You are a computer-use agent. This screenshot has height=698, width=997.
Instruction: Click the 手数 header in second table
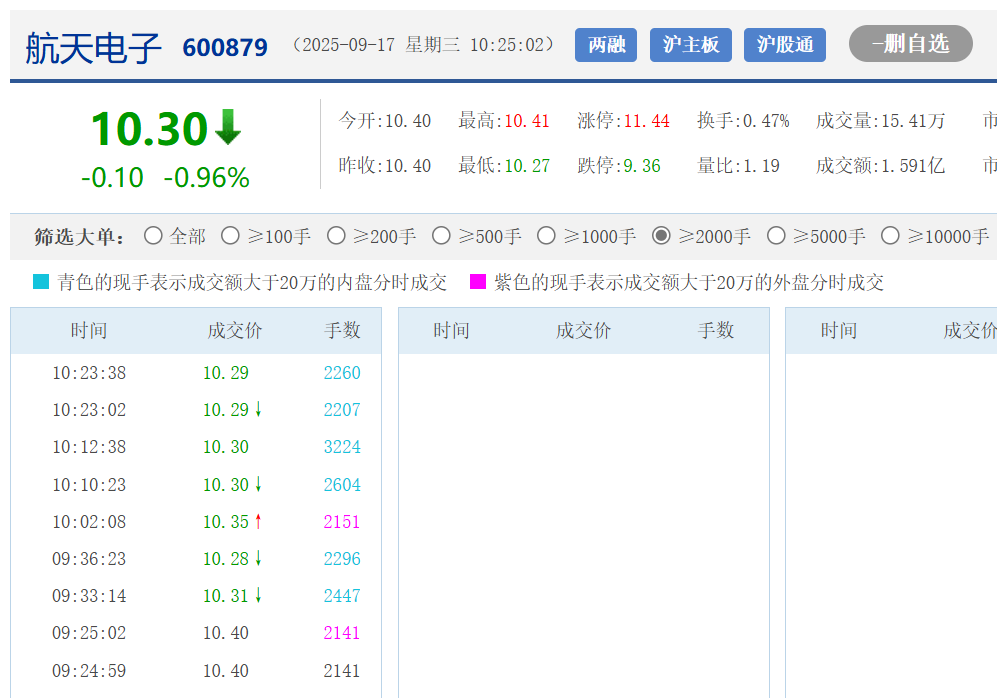(716, 331)
